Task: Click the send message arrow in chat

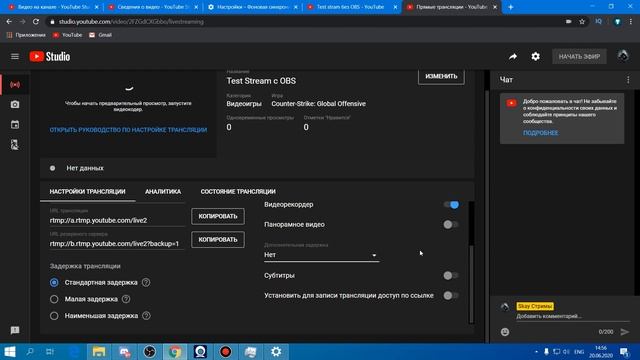Action: coord(624,332)
